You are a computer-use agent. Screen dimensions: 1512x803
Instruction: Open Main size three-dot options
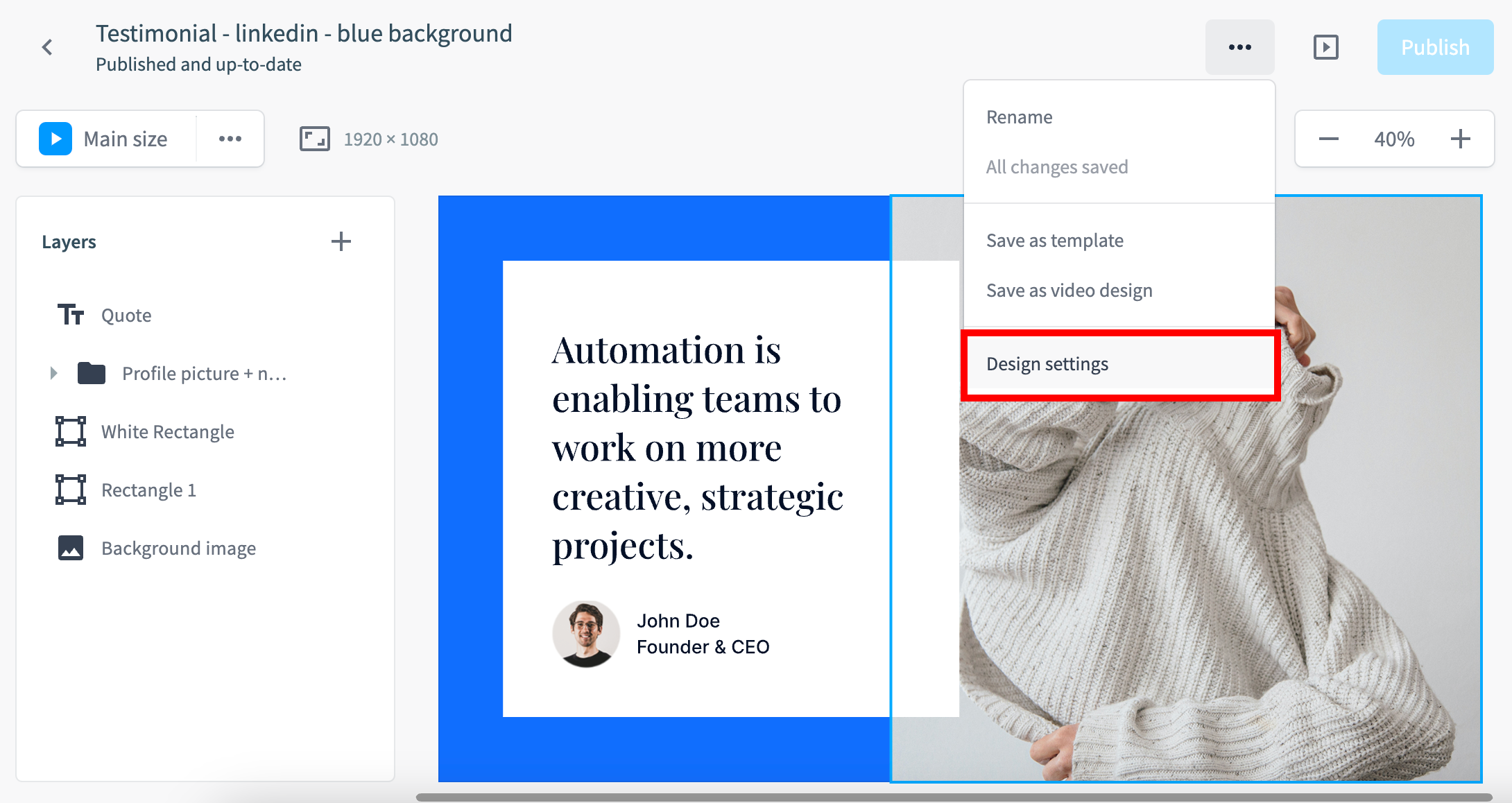230,139
